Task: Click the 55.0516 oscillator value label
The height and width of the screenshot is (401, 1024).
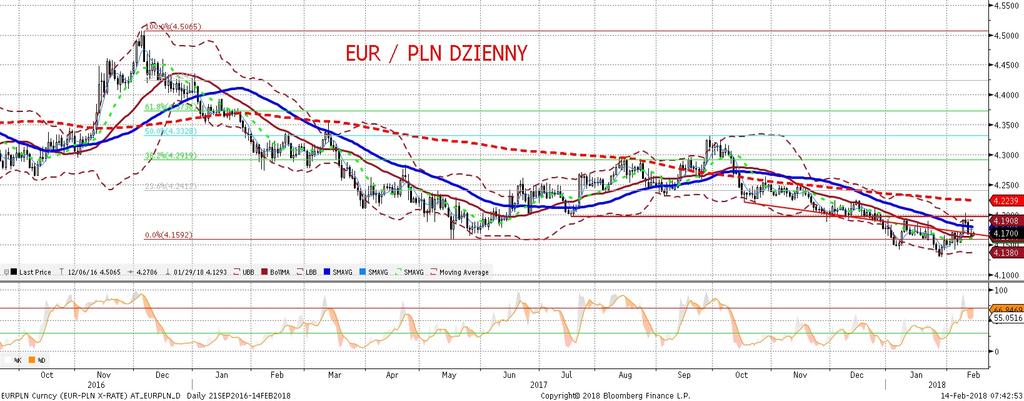Action: [x=1004, y=317]
